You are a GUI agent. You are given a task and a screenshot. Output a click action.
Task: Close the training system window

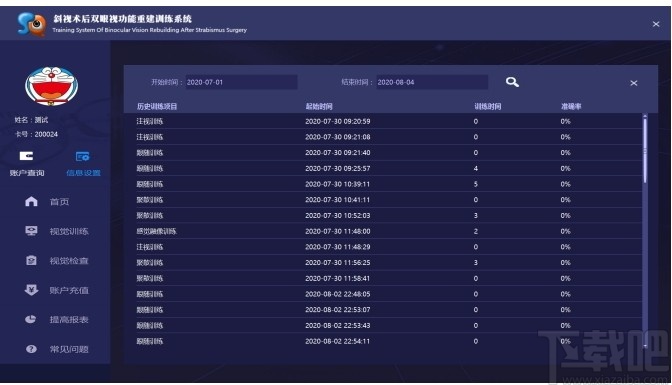coord(656,24)
